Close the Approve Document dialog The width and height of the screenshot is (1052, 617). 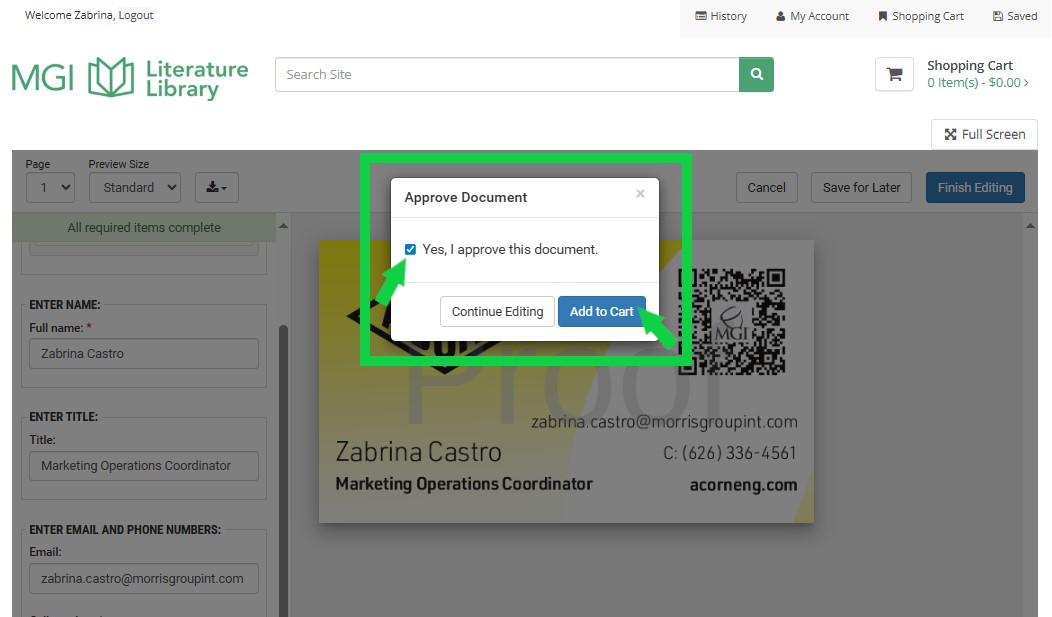click(x=640, y=194)
